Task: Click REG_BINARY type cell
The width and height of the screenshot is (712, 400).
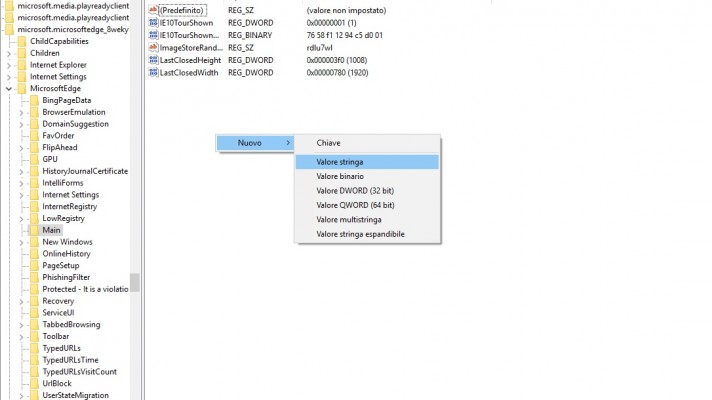Action: (250, 35)
